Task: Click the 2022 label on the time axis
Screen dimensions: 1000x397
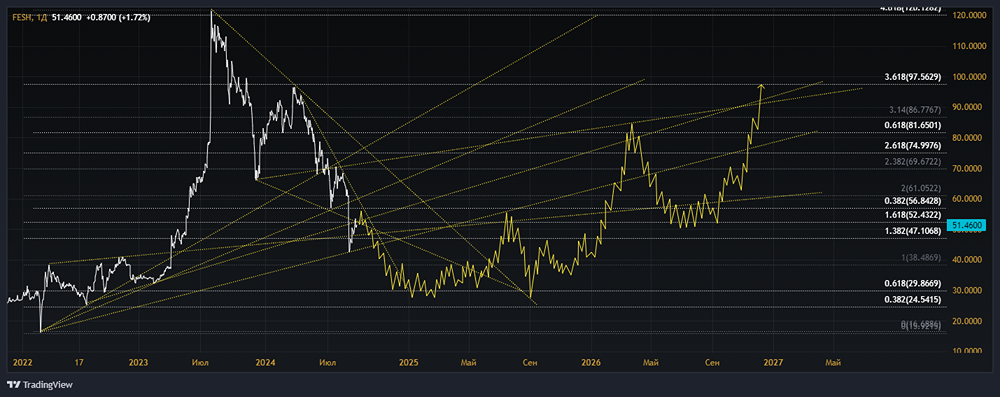Action: tap(22, 363)
